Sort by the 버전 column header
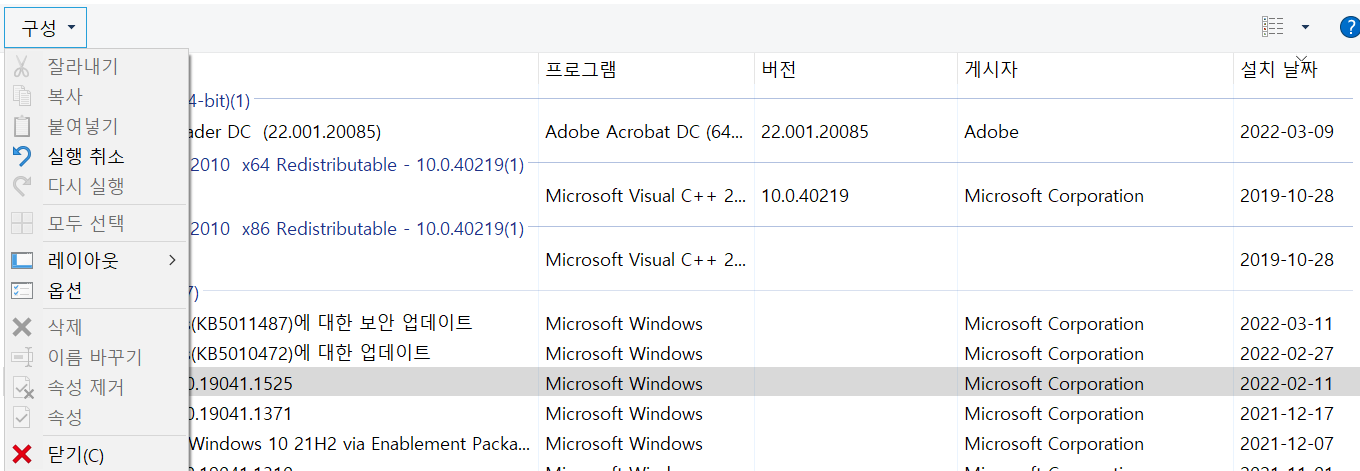 tap(855, 69)
